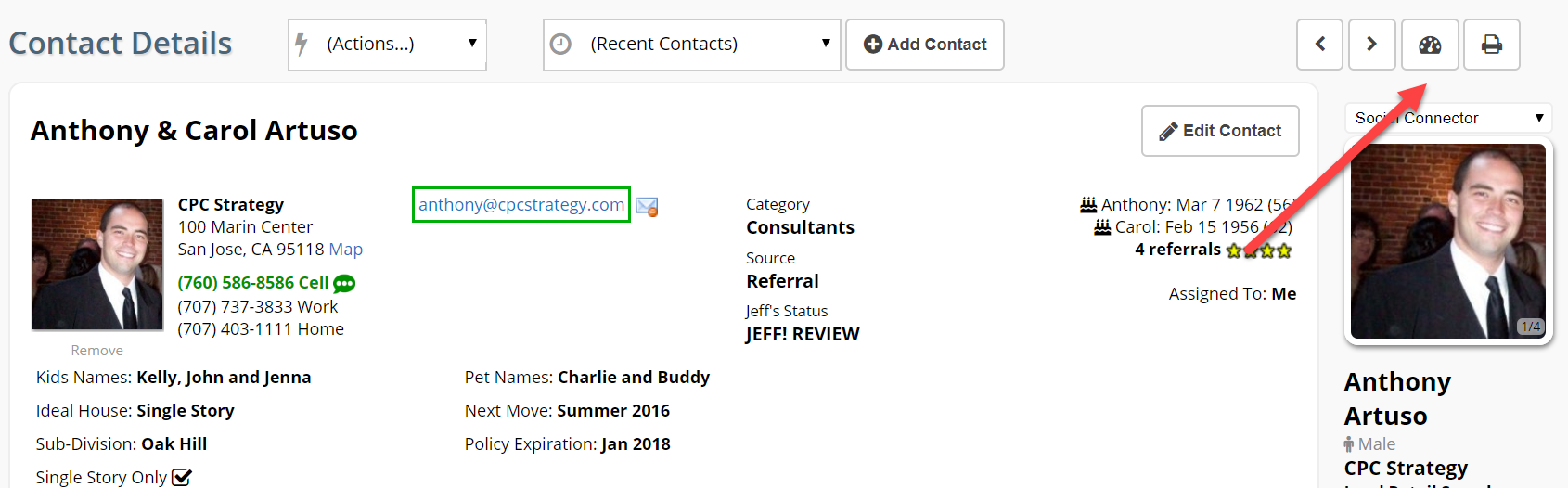The width and height of the screenshot is (1568, 488).
Task: Expand the Recent Contacts dropdown
Action: click(x=691, y=45)
